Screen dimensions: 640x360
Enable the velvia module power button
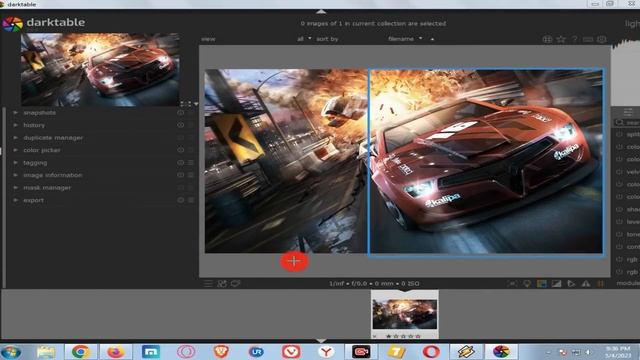point(620,172)
